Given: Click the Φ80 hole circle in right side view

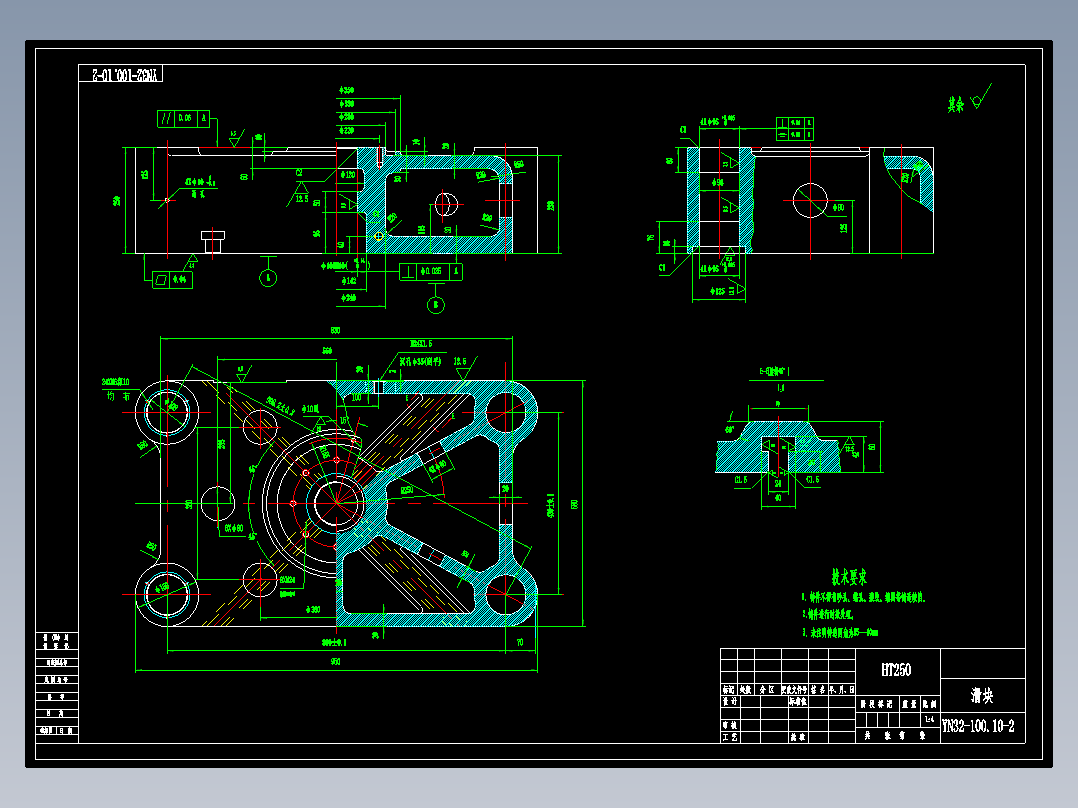Looking at the screenshot, I should tap(810, 200).
